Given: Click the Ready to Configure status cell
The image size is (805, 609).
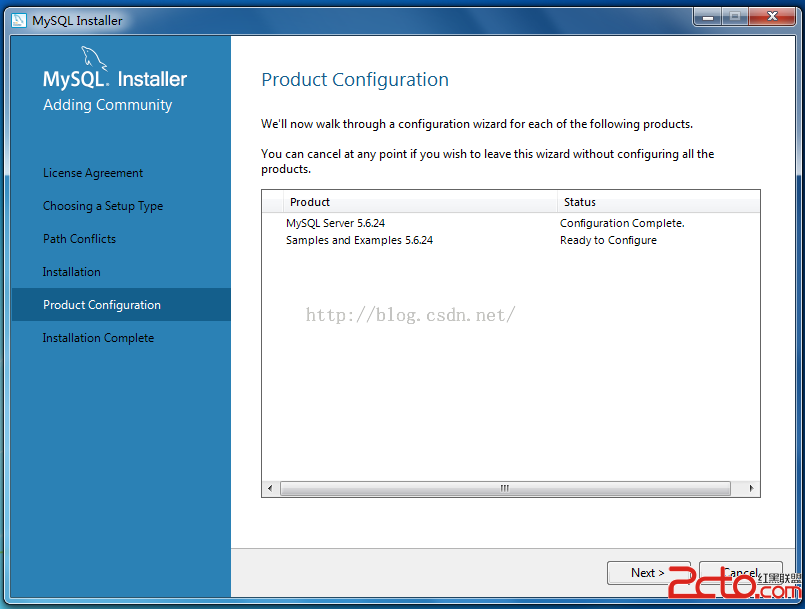Looking at the screenshot, I should pos(608,240).
